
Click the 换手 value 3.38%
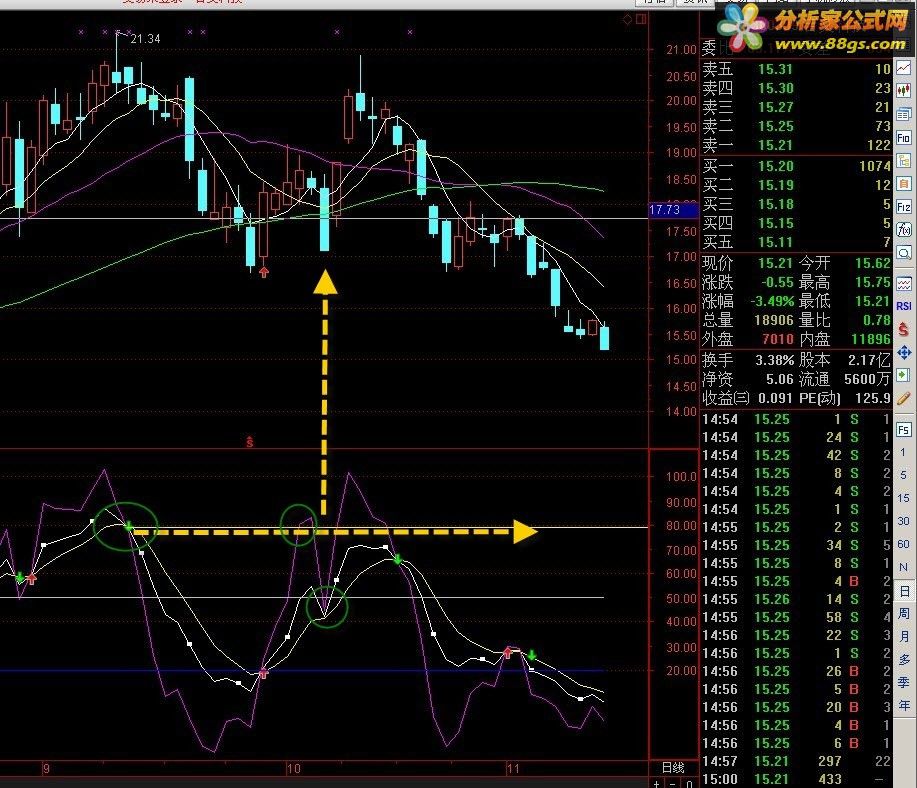(x=774, y=360)
